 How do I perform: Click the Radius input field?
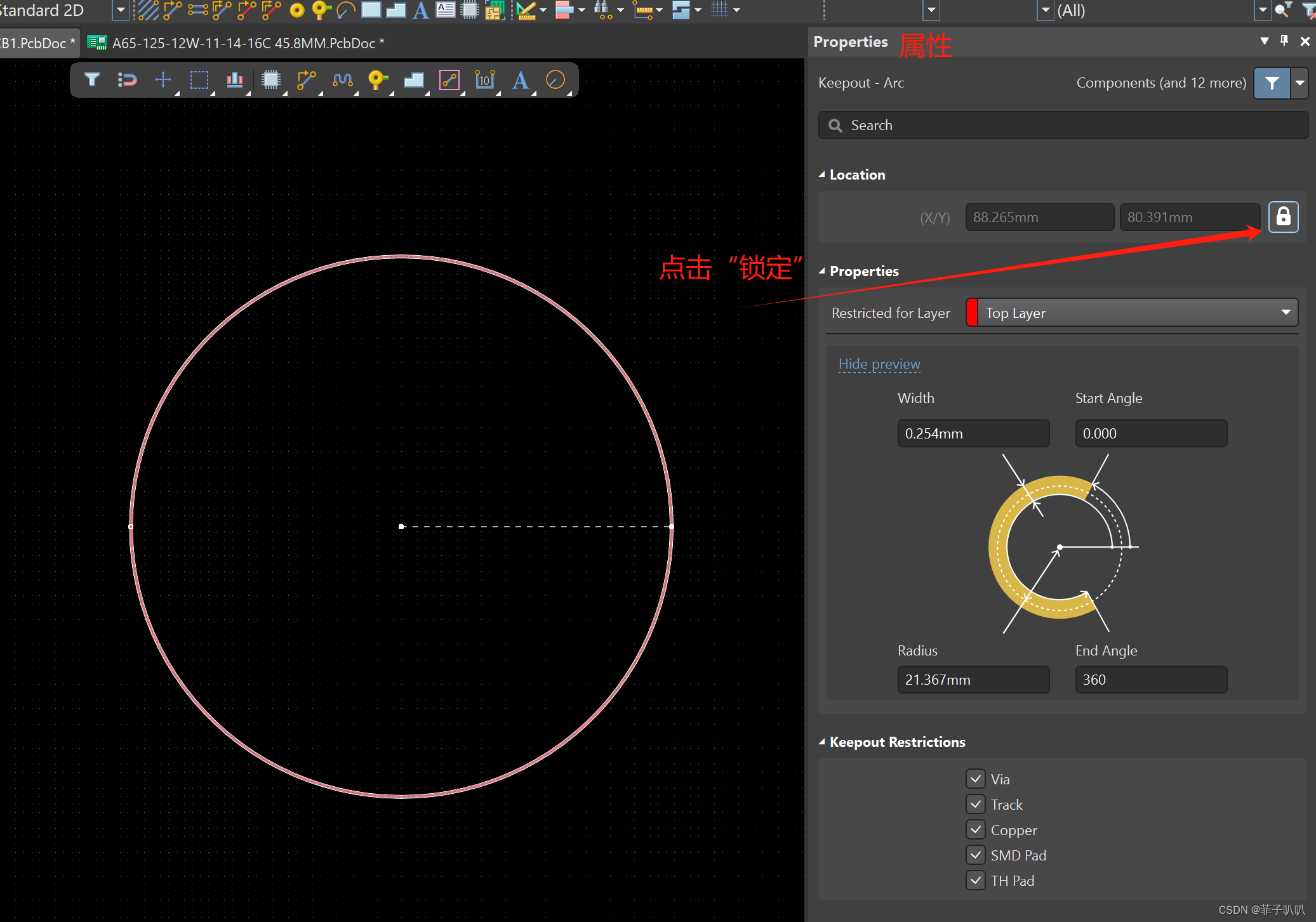[x=973, y=680]
